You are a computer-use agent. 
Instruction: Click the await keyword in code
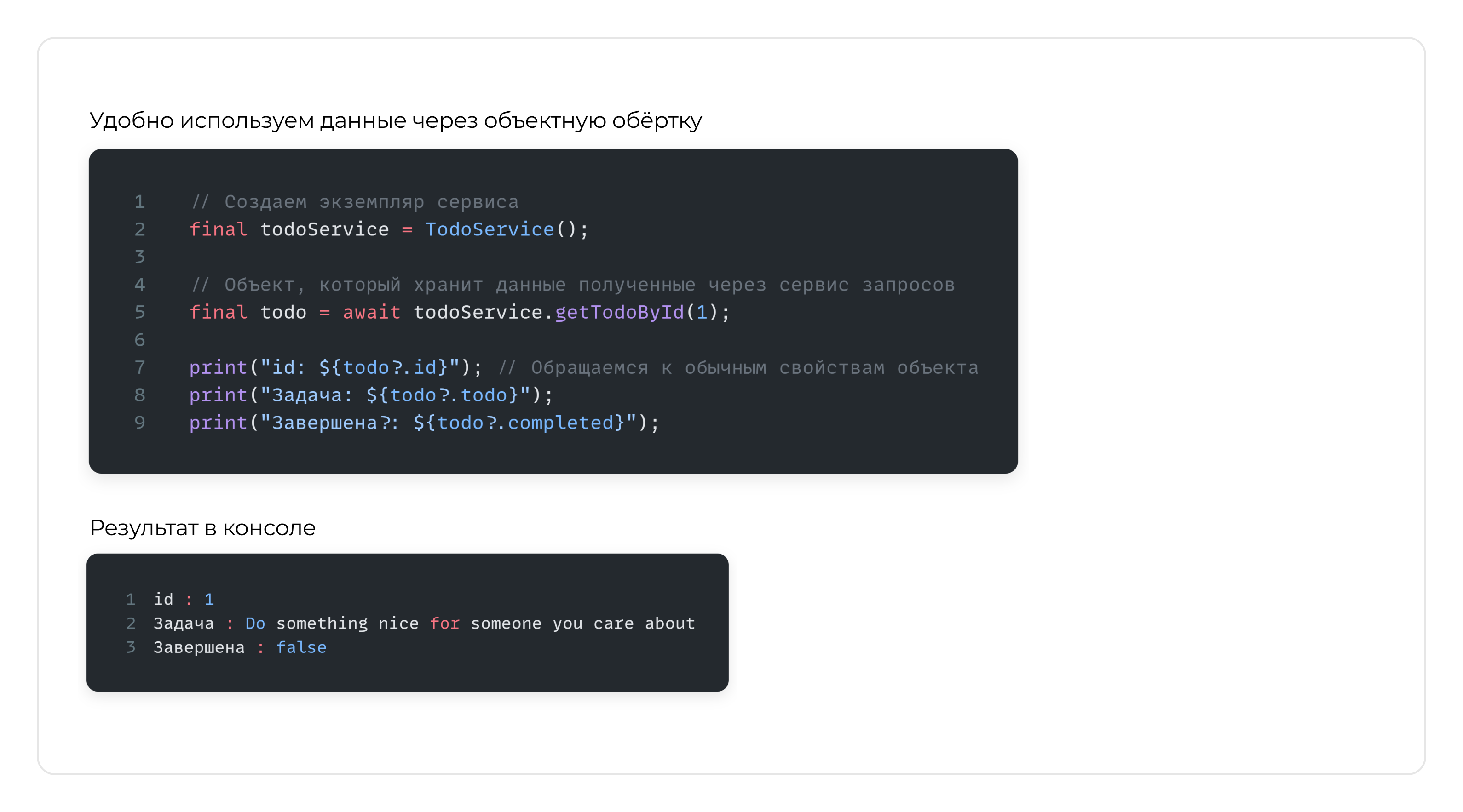(371, 312)
